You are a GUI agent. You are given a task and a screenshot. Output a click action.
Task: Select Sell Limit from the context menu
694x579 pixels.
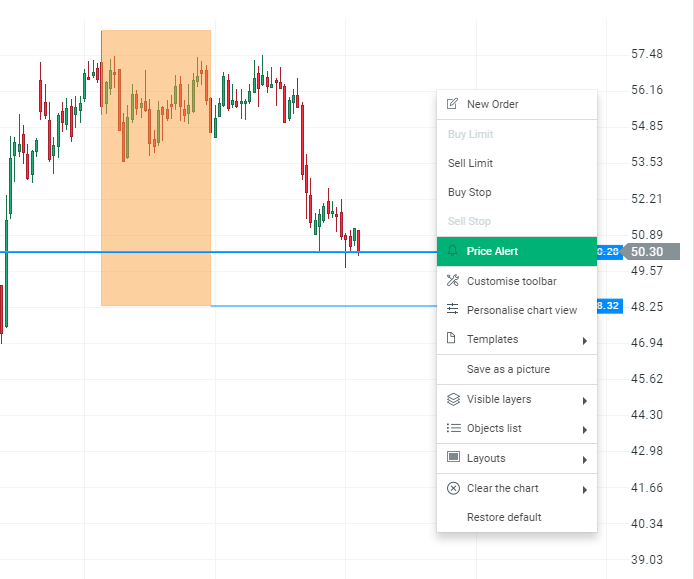[x=470, y=163]
